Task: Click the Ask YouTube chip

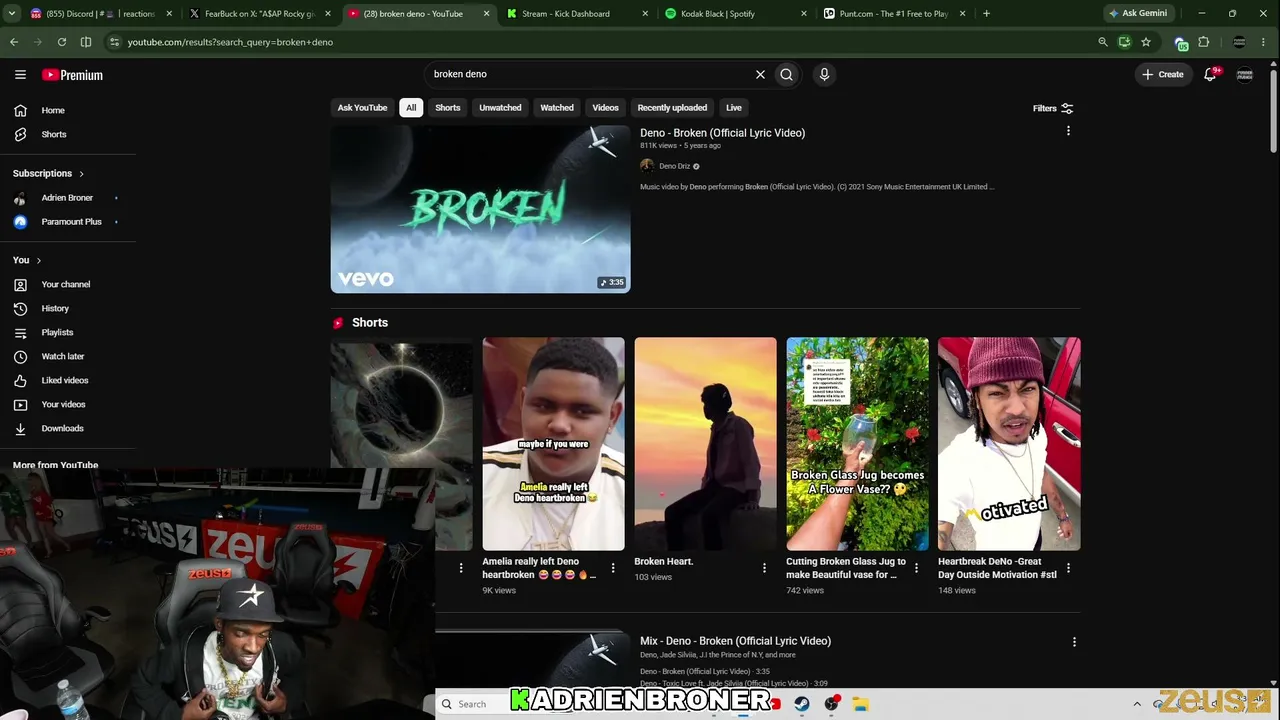Action: pos(362,108)
